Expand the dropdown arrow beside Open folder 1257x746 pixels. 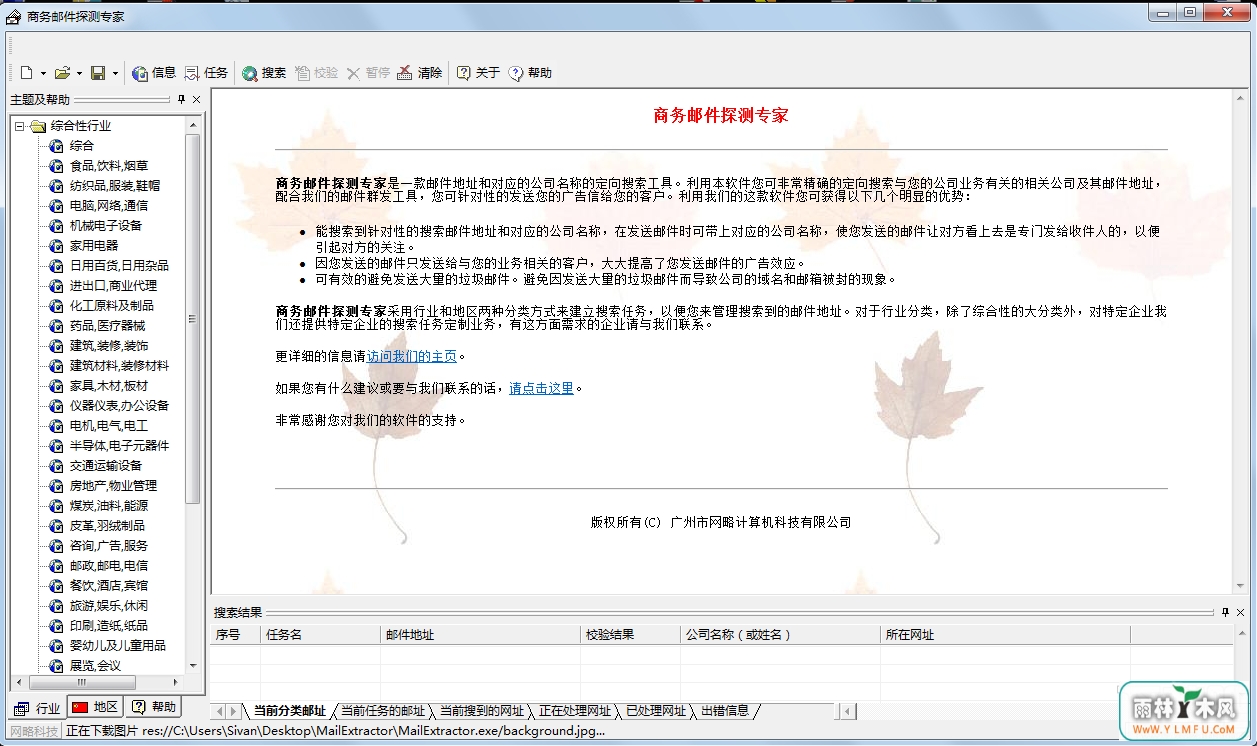79,73
